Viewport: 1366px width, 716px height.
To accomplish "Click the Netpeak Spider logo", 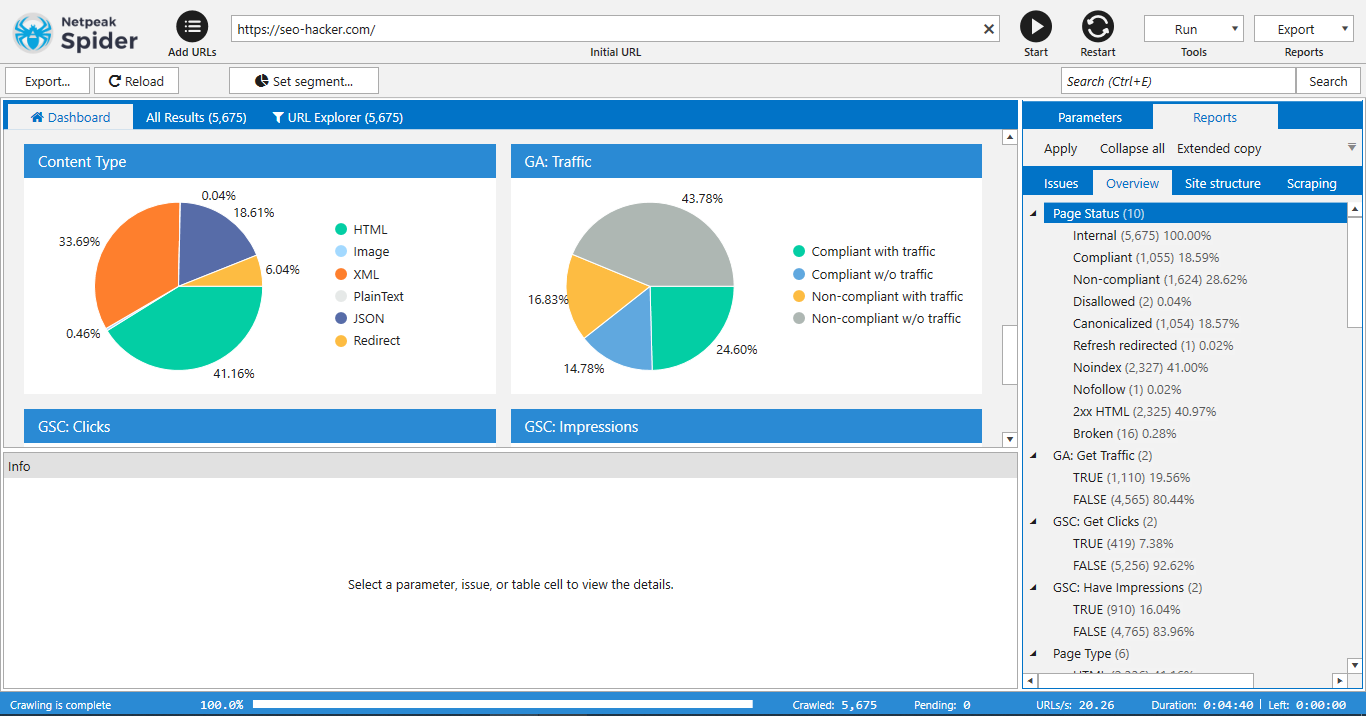I will [x=76, y=31].
